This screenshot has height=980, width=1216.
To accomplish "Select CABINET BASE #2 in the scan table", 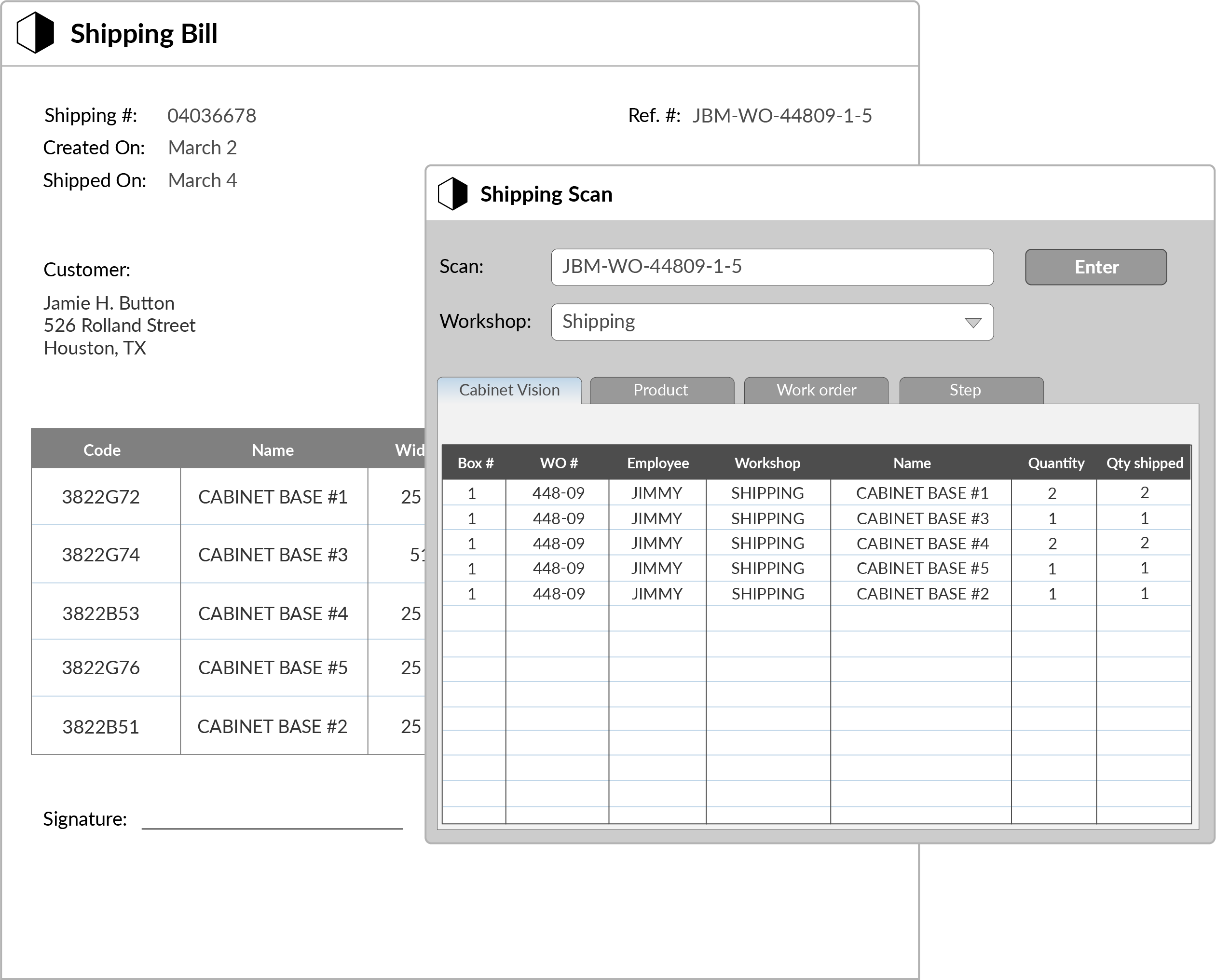I will point(922,593).
